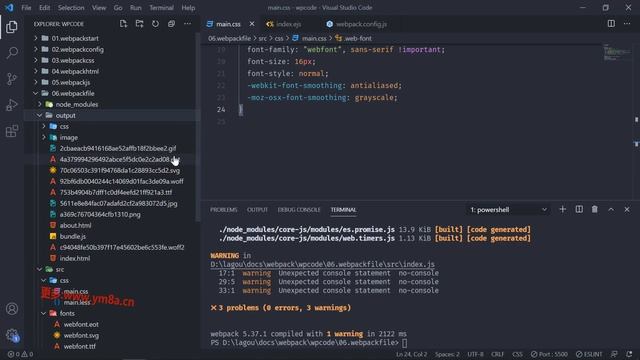
Task: Open the Accounts menu icon
Action: (x=12, y=309)
